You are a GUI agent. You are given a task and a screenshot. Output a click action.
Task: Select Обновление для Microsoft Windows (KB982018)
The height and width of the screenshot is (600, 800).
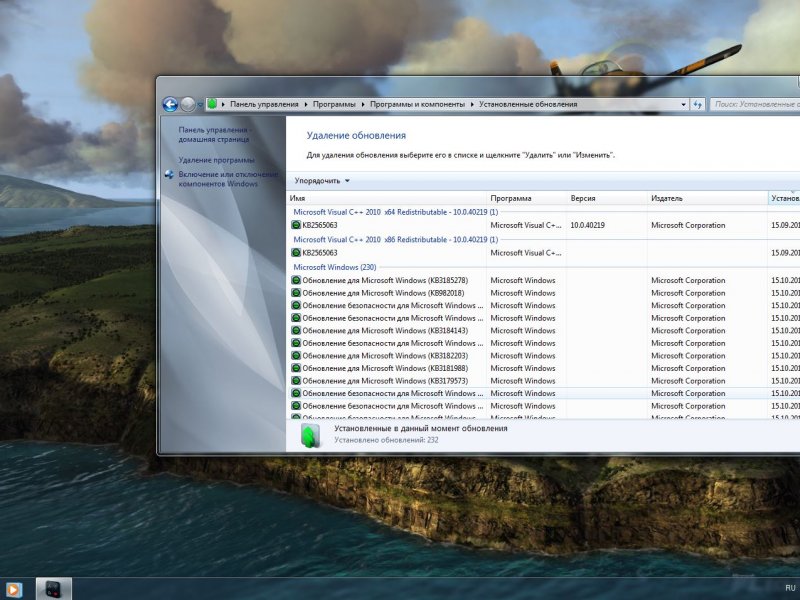(x=383, y=293)
